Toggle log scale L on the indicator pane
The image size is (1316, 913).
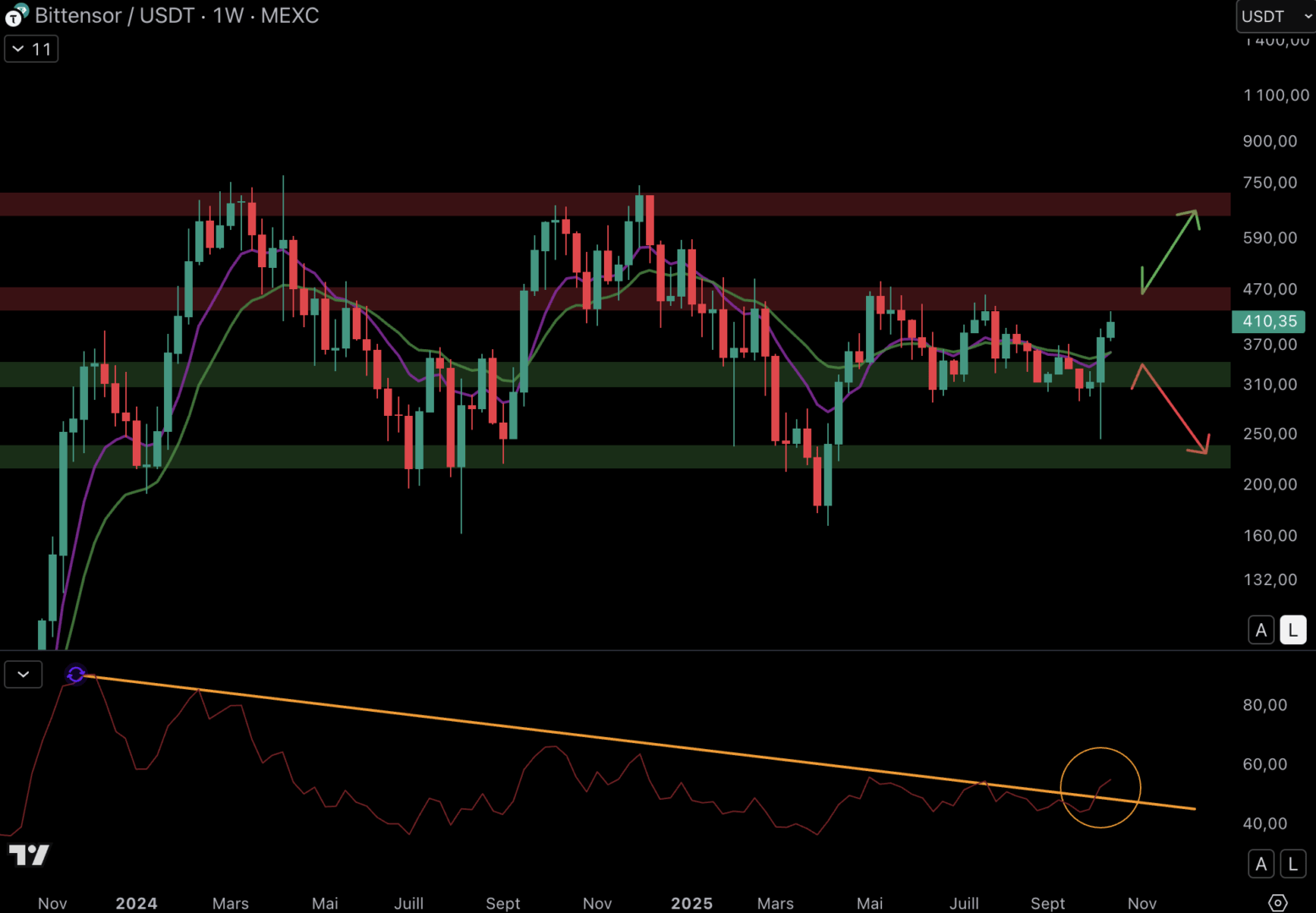click(1292, 864)
